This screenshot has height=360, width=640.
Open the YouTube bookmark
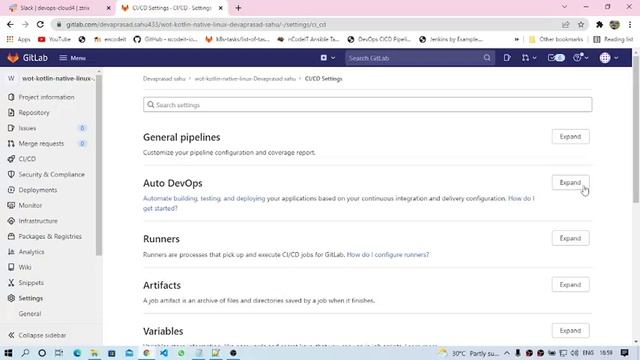coord(54,39)
